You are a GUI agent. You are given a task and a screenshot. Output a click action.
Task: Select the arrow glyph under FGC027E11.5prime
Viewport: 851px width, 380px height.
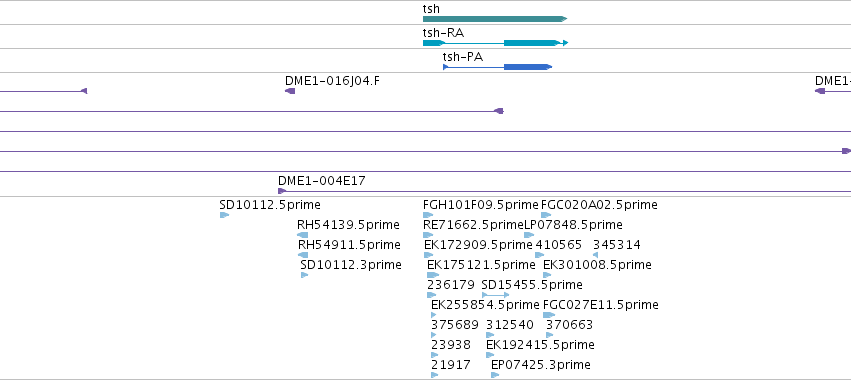point(549,315)
